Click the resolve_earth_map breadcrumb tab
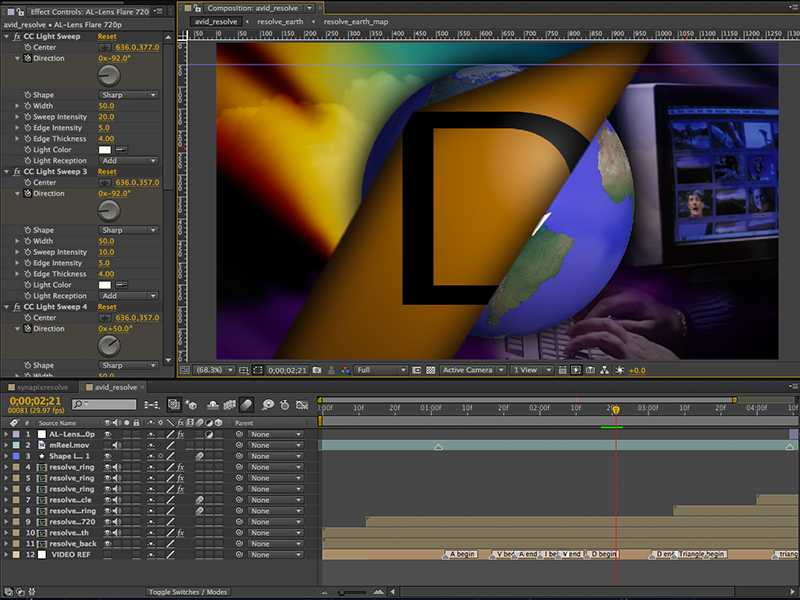This screenshot has height=600, width=800. coord(356,21)
